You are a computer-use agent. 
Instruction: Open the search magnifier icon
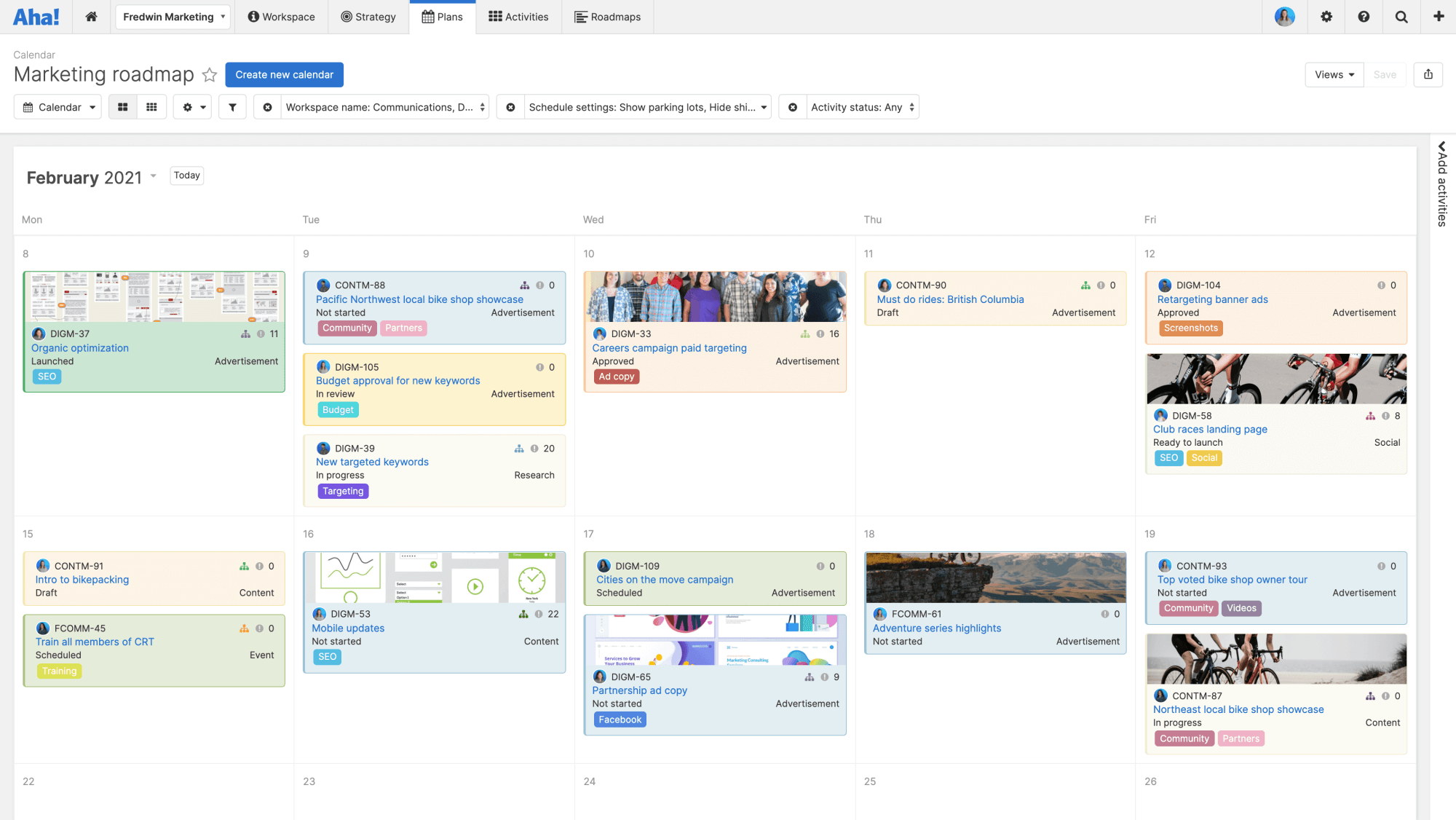tap(1401, 17)
